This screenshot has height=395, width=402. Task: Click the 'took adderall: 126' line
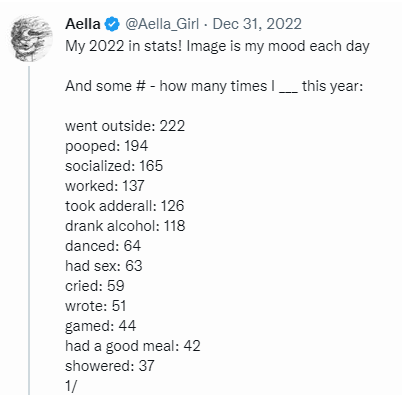125,206
